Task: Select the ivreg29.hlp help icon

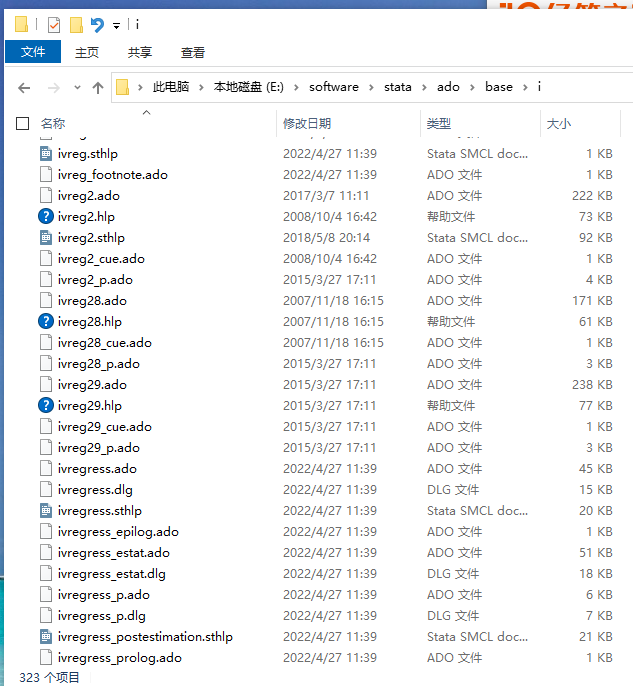Action: click(x=46, y=406)
